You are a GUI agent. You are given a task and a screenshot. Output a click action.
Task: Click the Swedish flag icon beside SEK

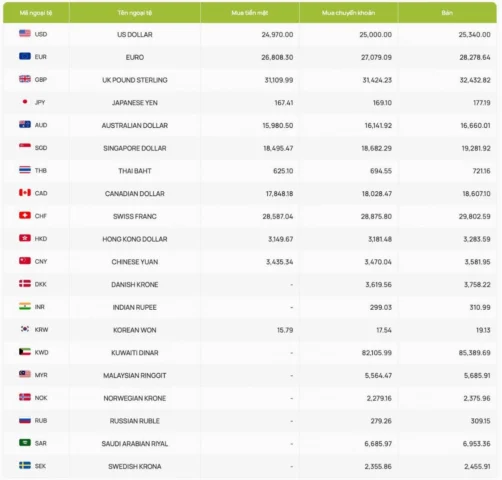point(25,465)
